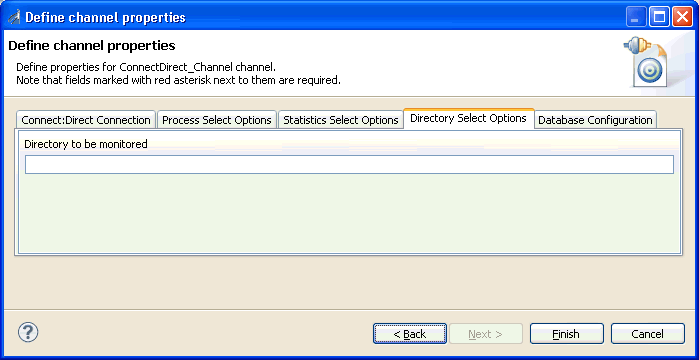
Task: Click the 'Directory to be monitored' label
Action: point(86,144)
